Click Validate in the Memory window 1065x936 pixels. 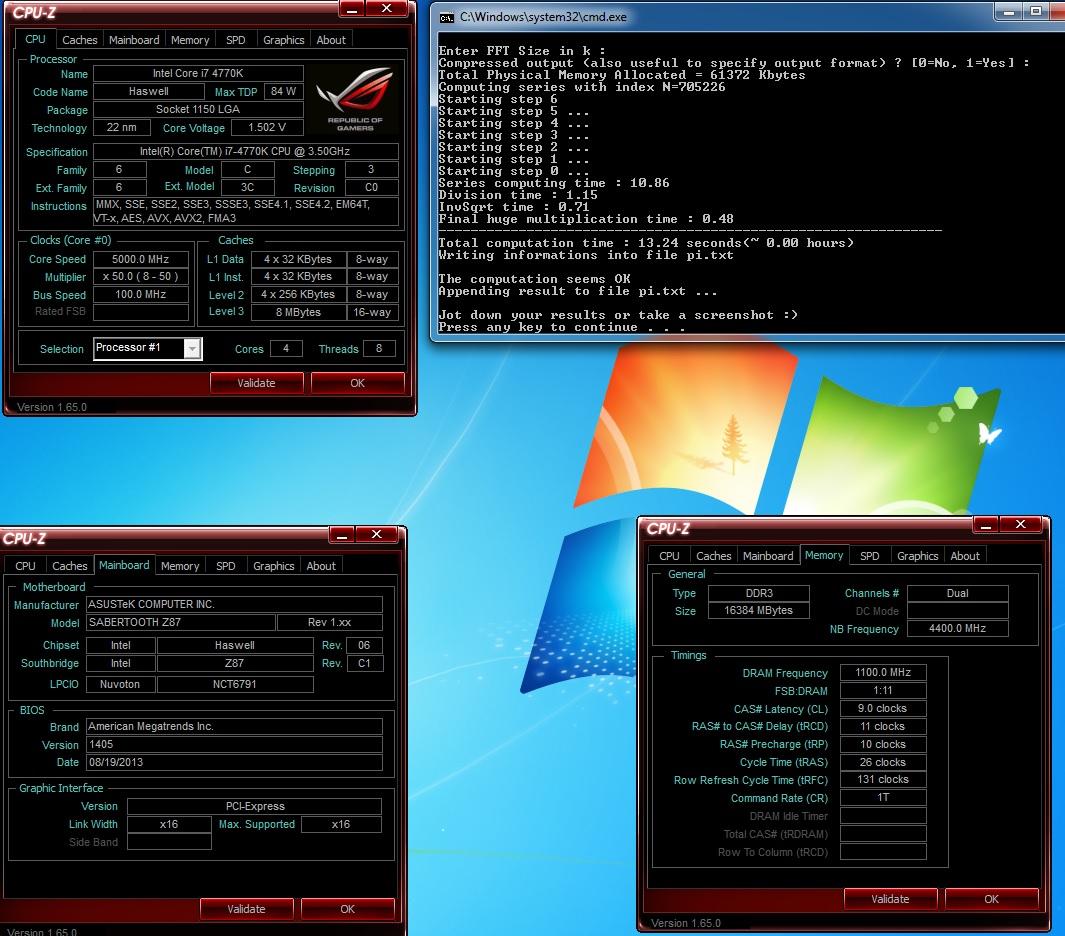point(890,899)
